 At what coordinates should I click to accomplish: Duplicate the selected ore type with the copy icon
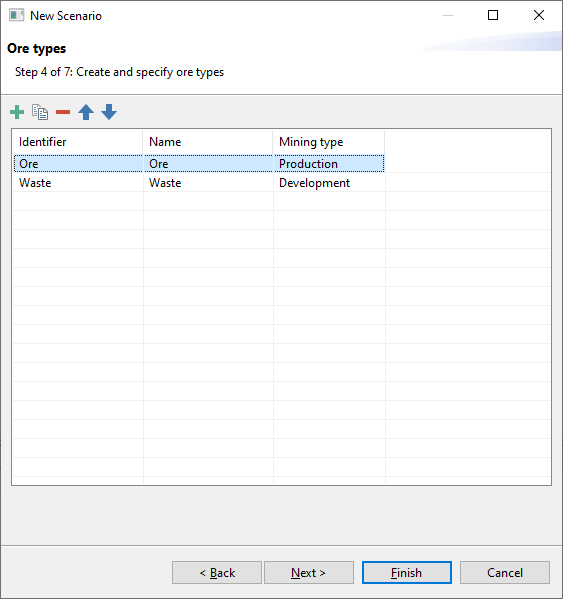(40, 112)
